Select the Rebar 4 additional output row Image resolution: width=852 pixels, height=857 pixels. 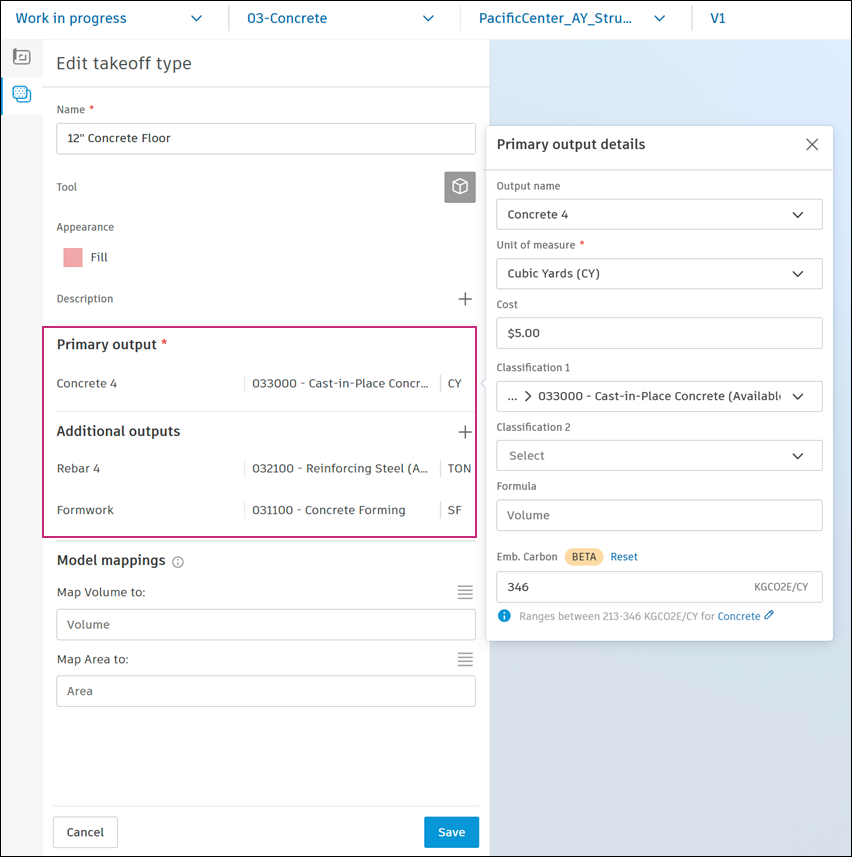(260, 468)
